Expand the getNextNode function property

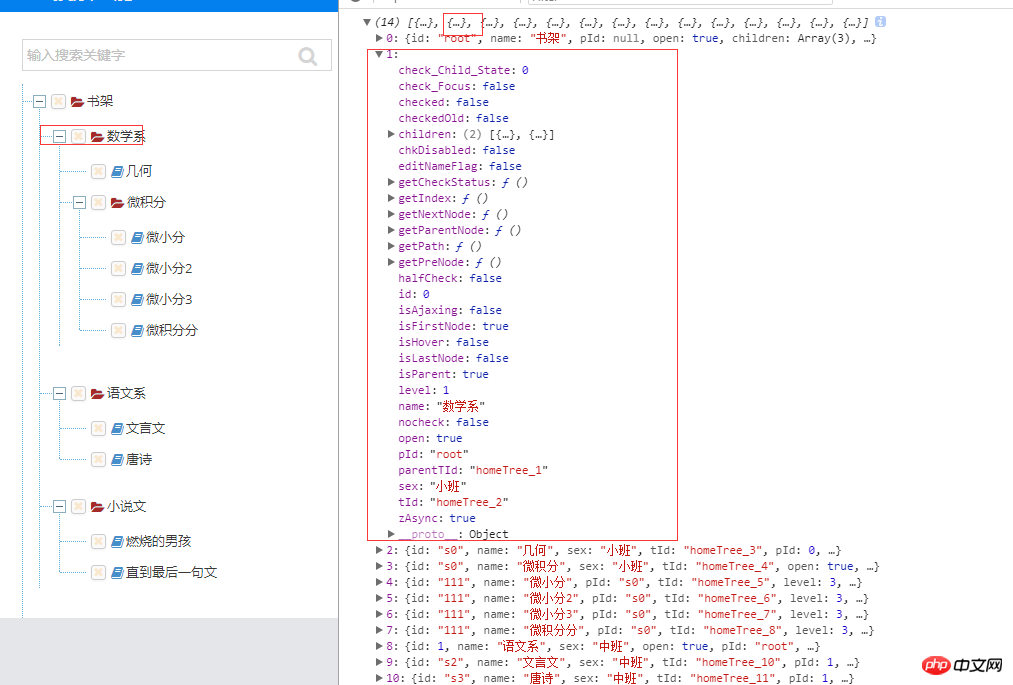392,215
